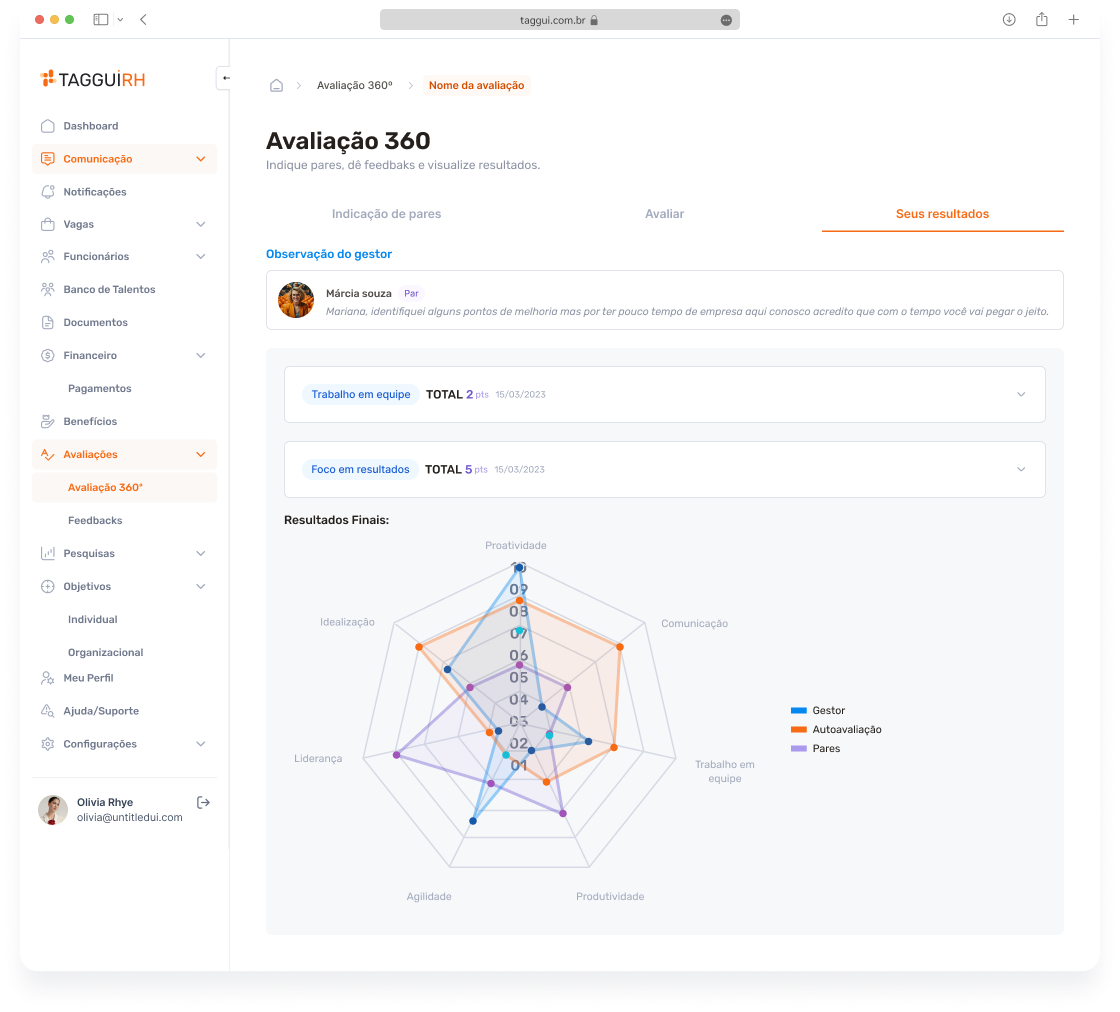Click the Notificações bell icon
Image resolution: width=1120 pixels, height=1012 pixels.
pos(48,191)
